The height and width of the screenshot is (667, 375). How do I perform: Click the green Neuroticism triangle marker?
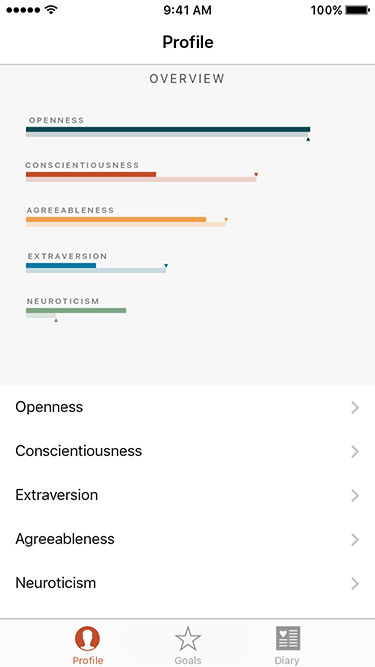tap(56, 320)
